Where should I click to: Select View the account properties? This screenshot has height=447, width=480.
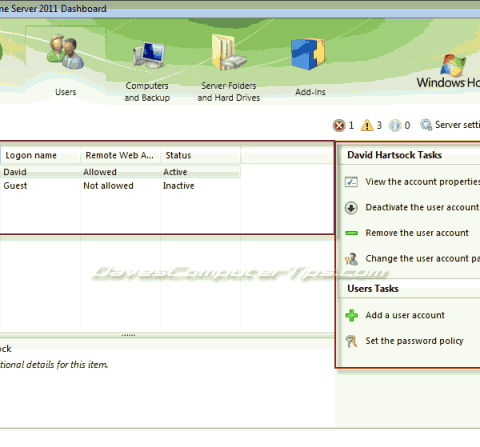(423, 182)
